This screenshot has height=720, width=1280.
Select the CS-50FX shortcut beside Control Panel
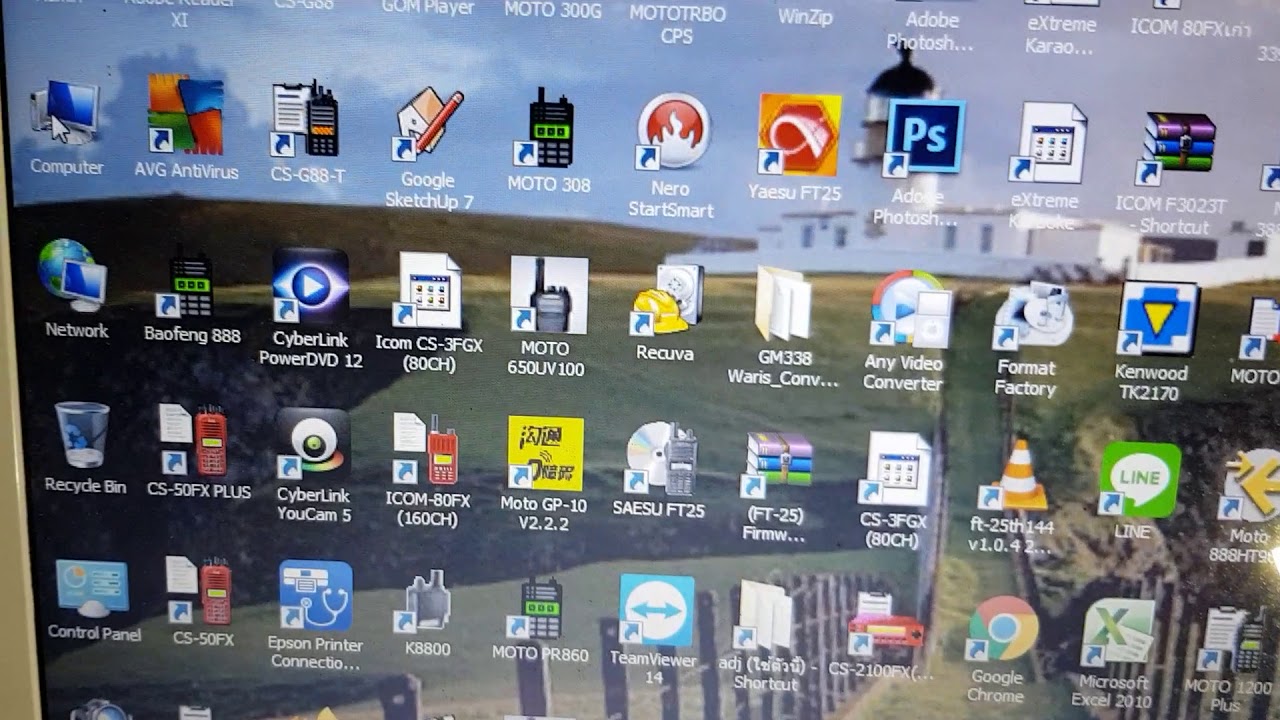point(199,592)
